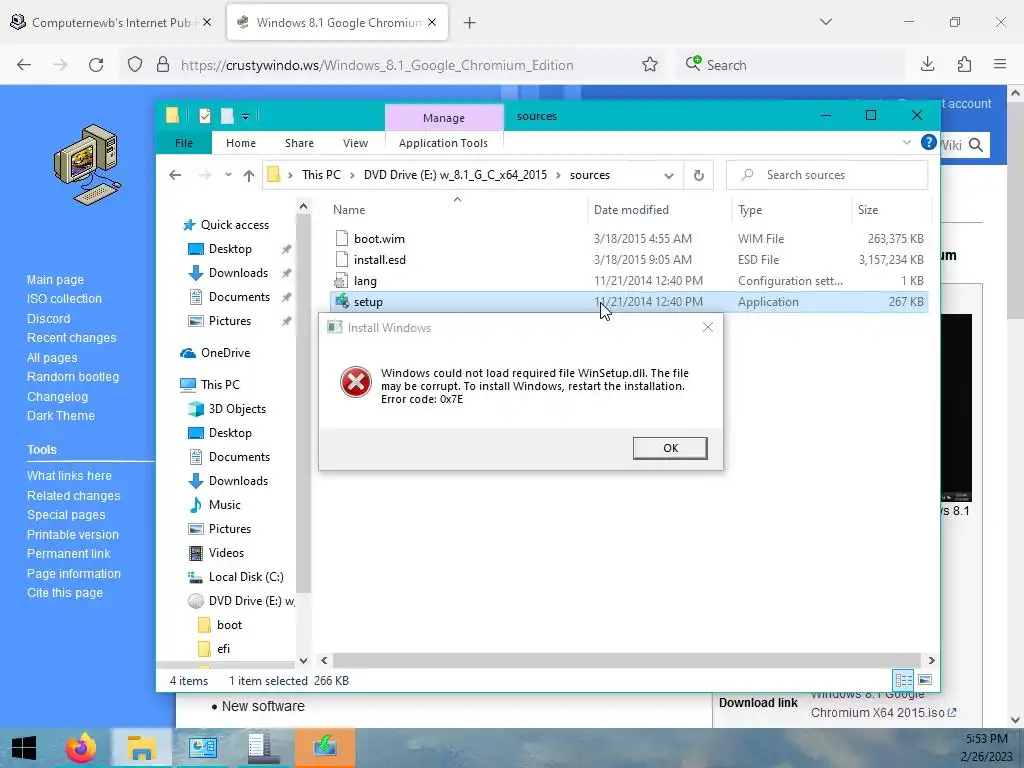Click DVD Drive (E:) breadcrumb segment
Viewport: 1024px width, 768px height.
point(455,175)
